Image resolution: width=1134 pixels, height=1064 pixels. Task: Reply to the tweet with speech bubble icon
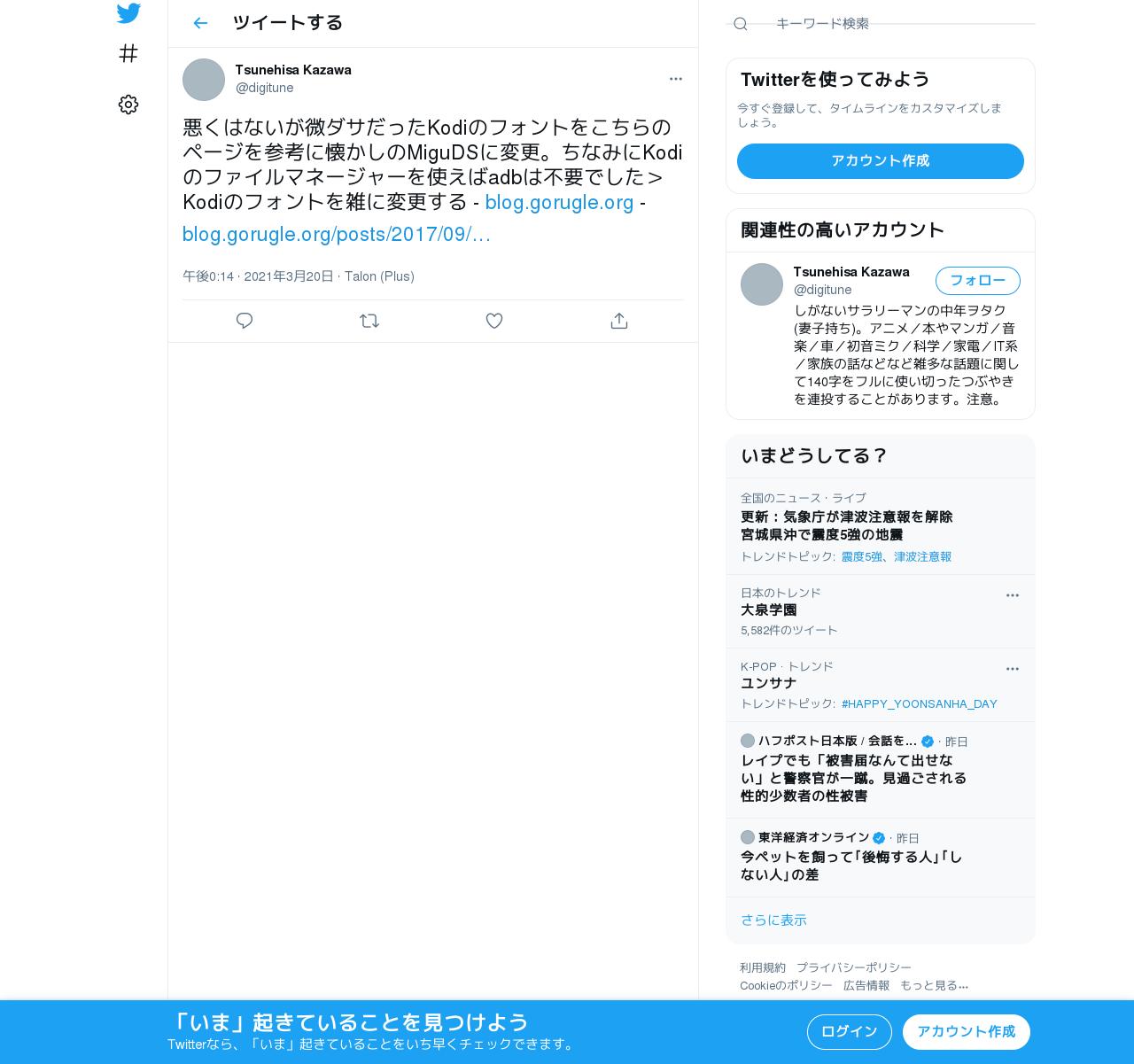click(x=245, y=321)
